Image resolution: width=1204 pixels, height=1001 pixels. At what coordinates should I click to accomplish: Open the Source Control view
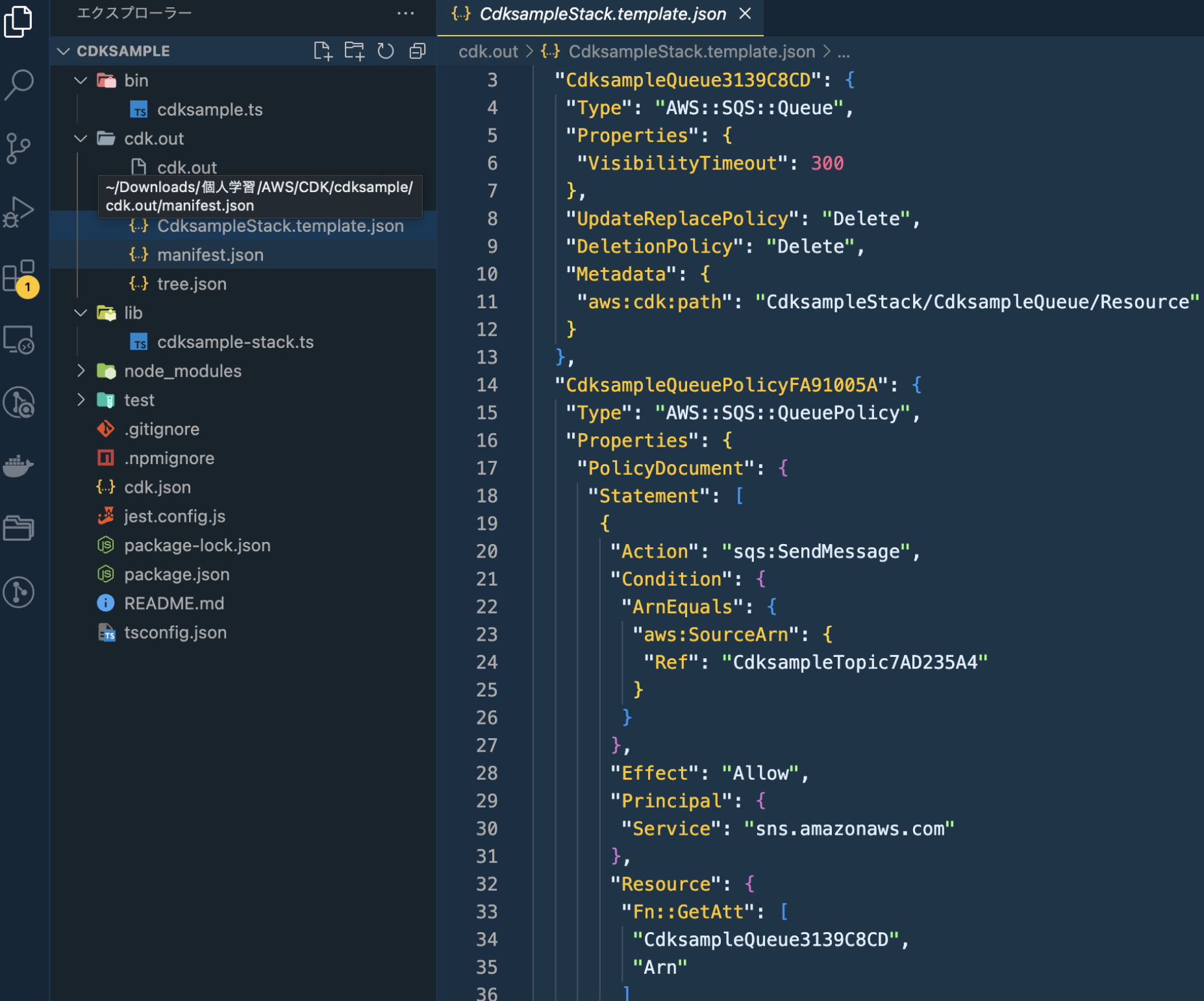coord(19,148)
